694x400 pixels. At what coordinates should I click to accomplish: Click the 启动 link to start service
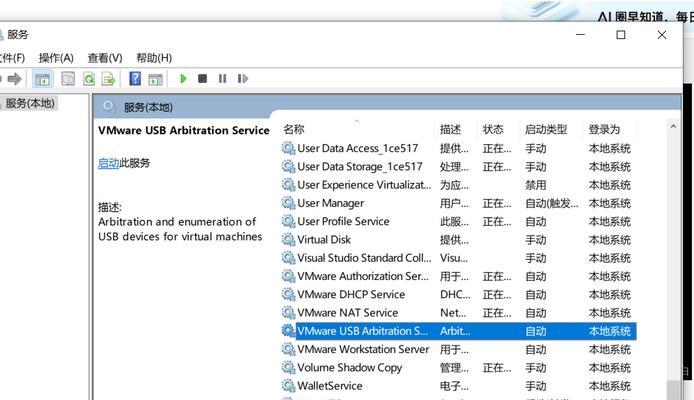[108, 163]
